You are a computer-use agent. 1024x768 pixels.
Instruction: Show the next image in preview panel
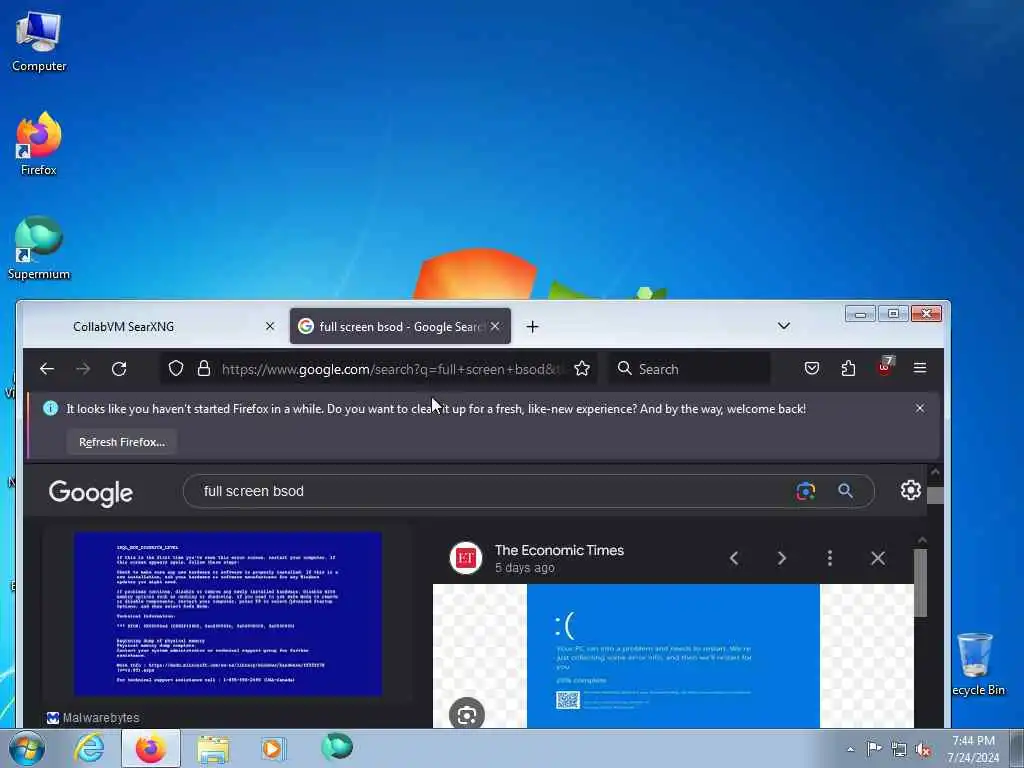[782, 558]
